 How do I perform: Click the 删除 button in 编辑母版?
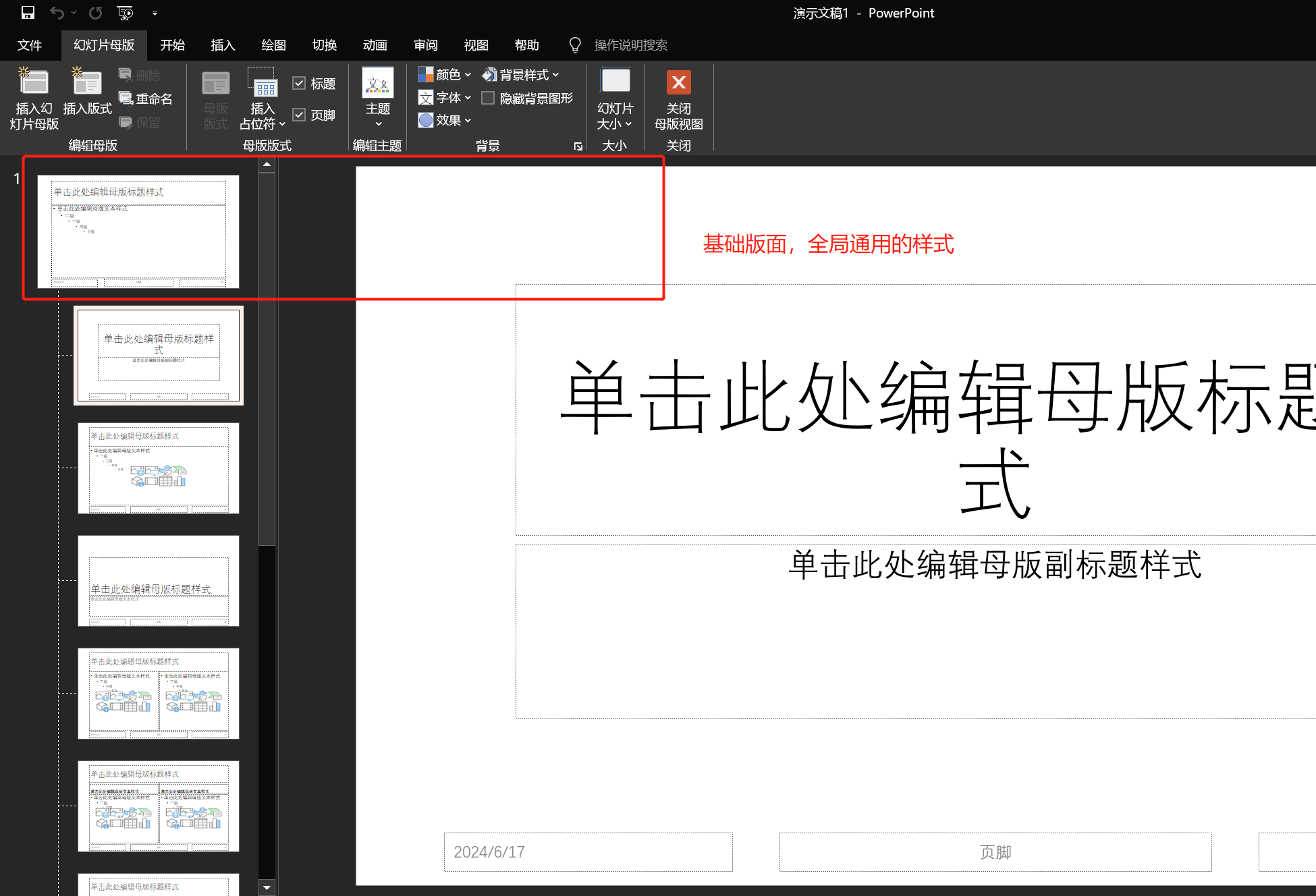pos(140,76)
